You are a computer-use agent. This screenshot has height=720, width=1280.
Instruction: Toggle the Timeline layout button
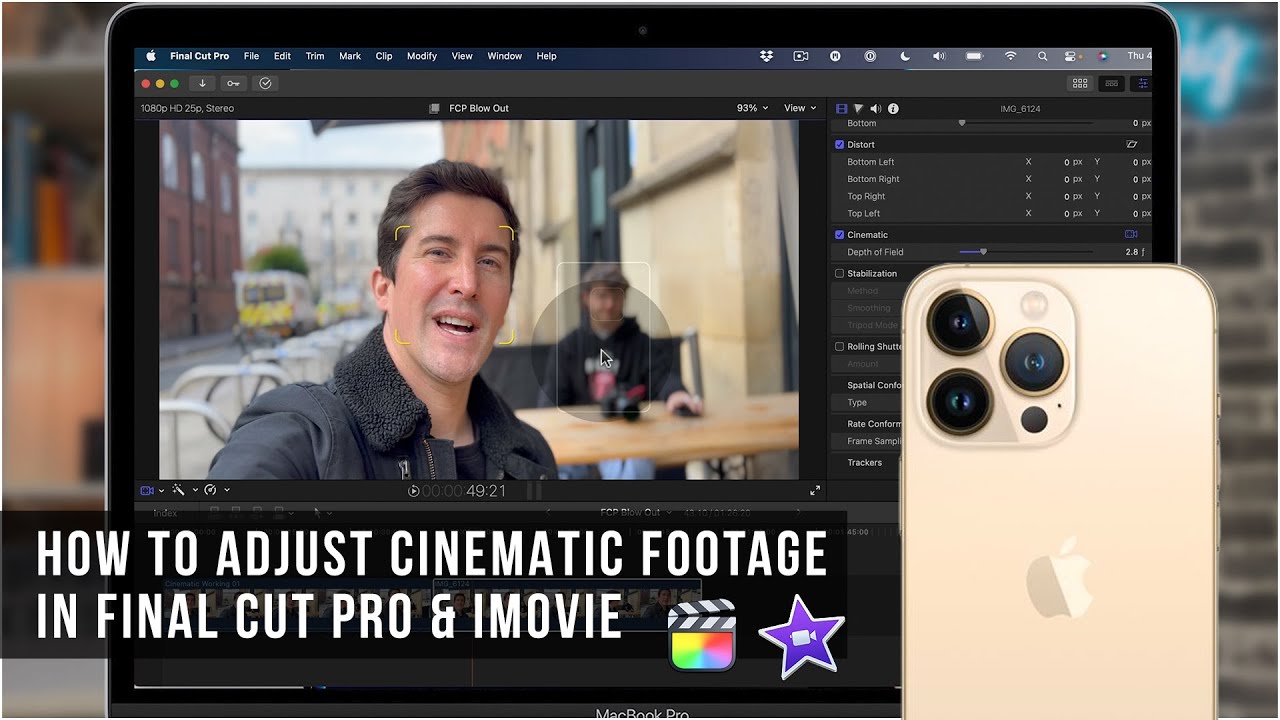click(1112, 84)
